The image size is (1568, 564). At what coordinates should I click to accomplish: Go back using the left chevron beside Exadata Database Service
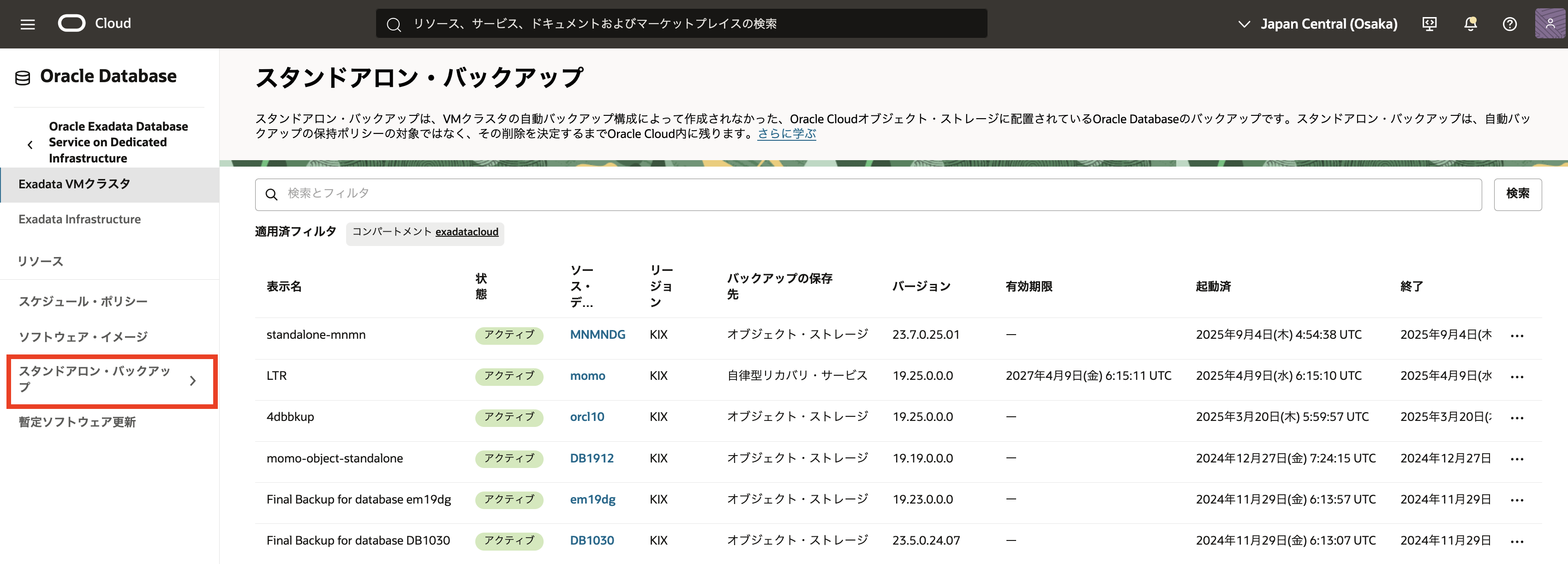(x=30, y=144)
